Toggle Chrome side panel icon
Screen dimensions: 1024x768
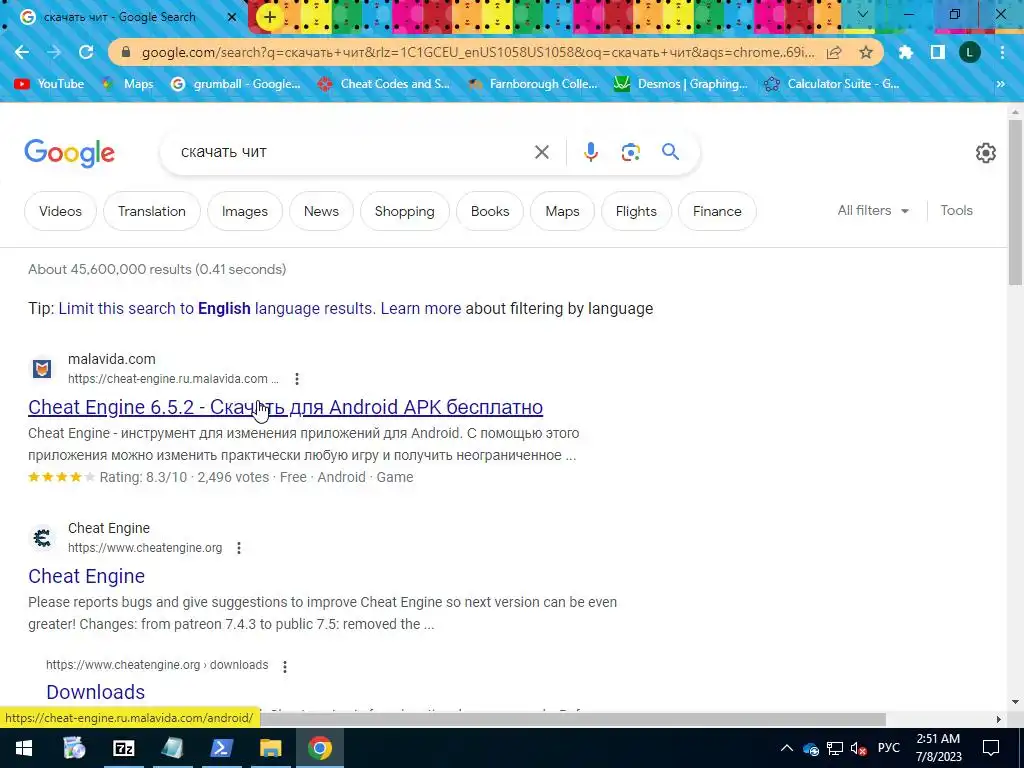[x=938, y=52]
